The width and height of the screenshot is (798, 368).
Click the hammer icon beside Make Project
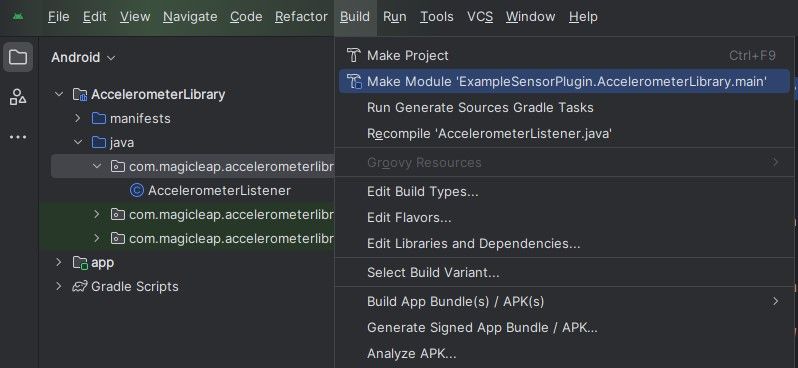[353, 55]
